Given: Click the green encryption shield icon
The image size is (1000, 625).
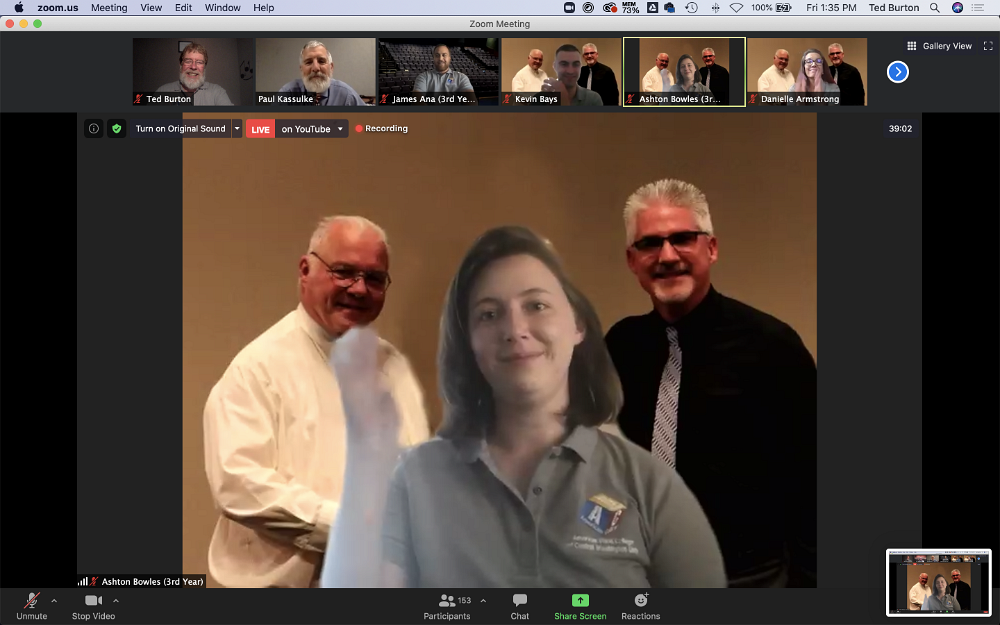Looking at the screenshot, I should tap(117, 128).
